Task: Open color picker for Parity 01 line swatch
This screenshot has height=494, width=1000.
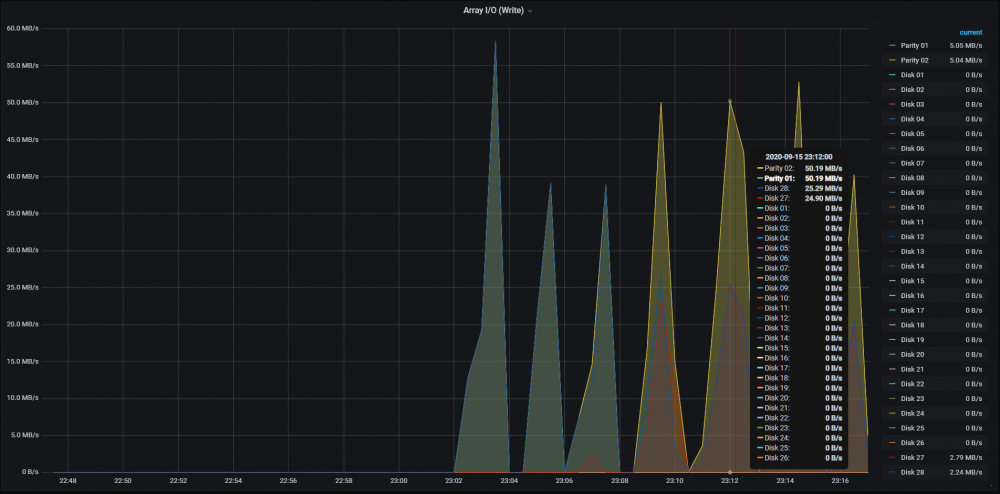Action: click(892, 46)
